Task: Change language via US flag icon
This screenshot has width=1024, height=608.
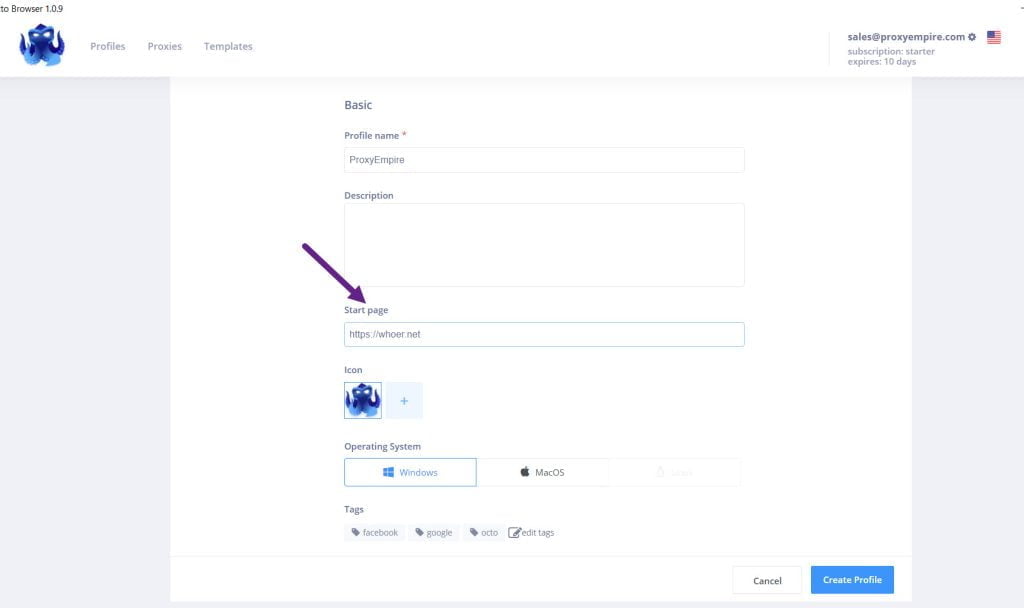Action: [993, 37]
